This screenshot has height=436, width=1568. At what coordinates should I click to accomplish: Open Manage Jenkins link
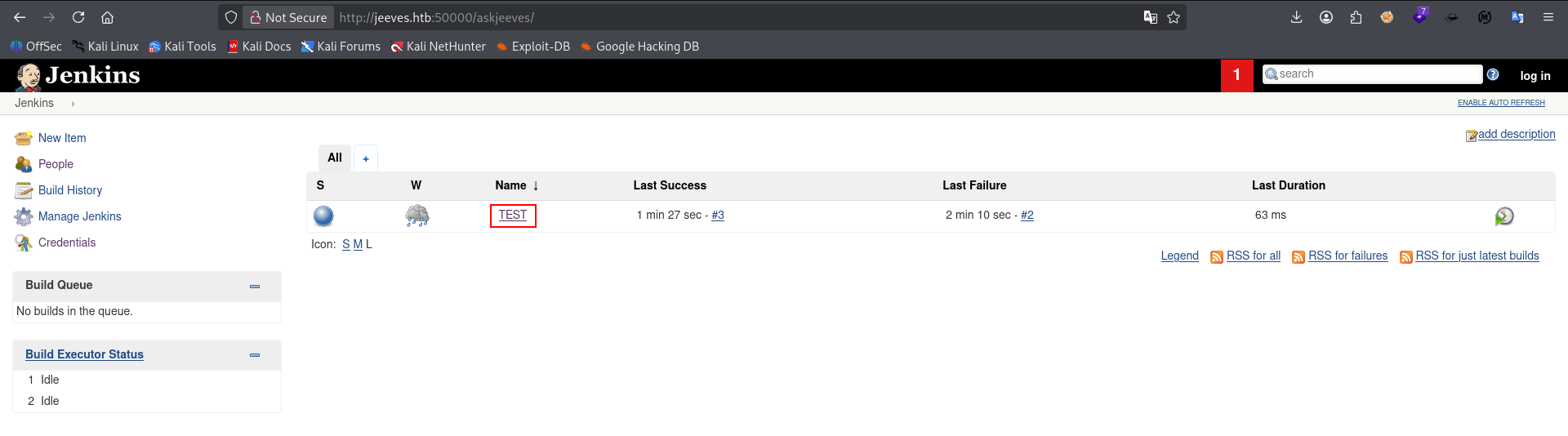[x=79, y=216]
